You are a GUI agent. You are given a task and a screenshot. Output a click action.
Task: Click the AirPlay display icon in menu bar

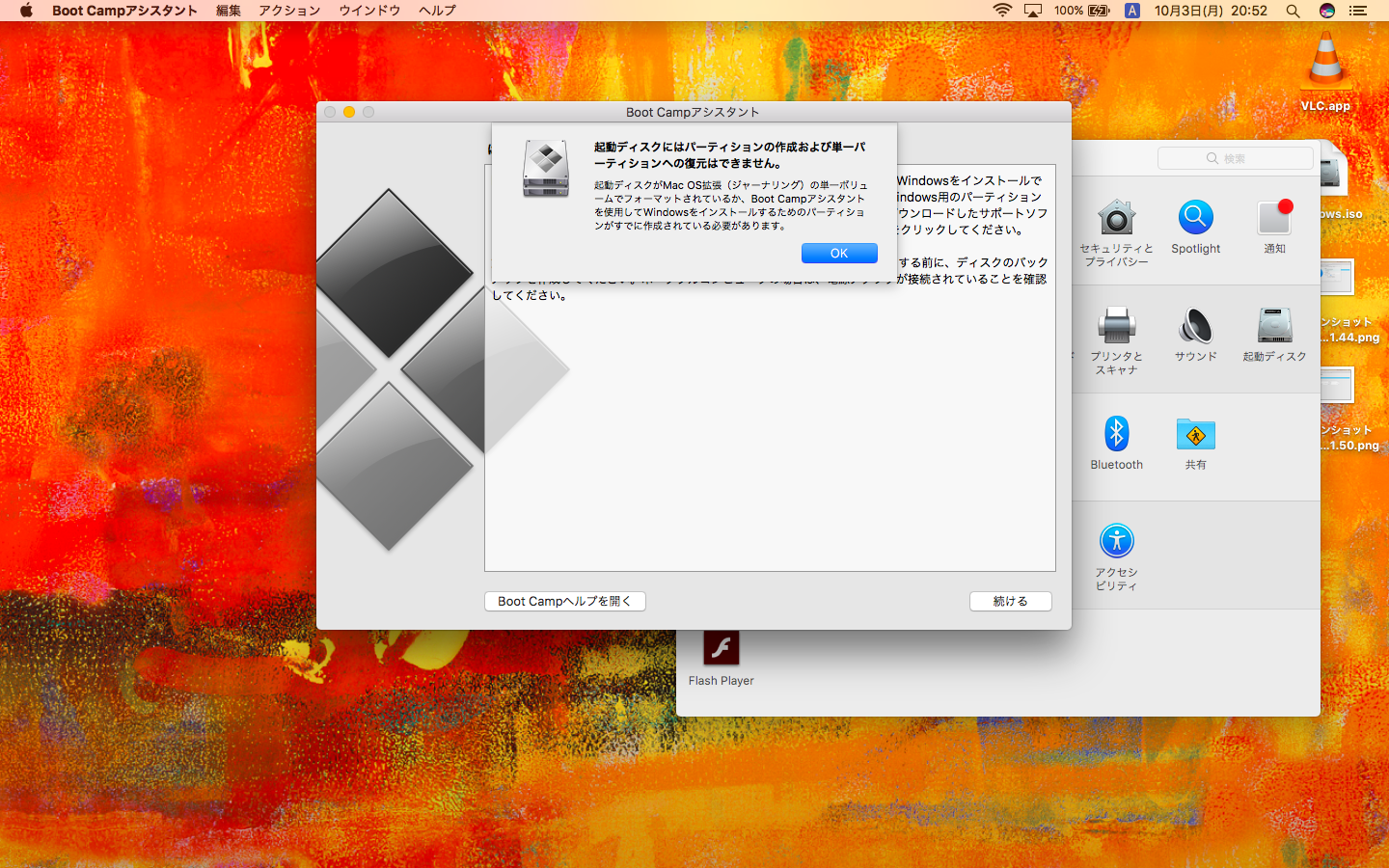[1033, 11]
